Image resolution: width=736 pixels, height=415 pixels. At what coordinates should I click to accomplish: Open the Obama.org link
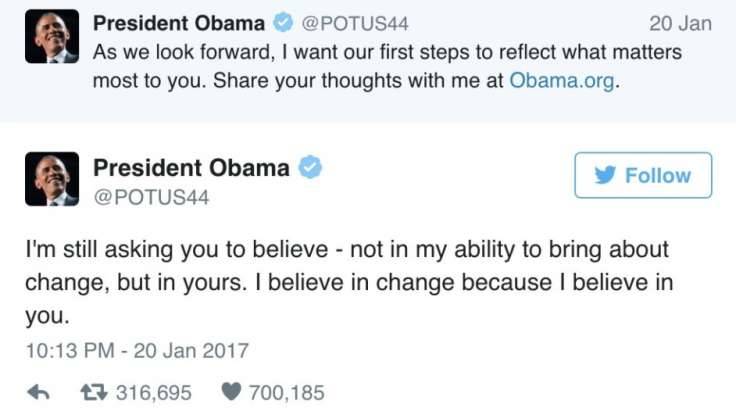[x=558, y=81]
